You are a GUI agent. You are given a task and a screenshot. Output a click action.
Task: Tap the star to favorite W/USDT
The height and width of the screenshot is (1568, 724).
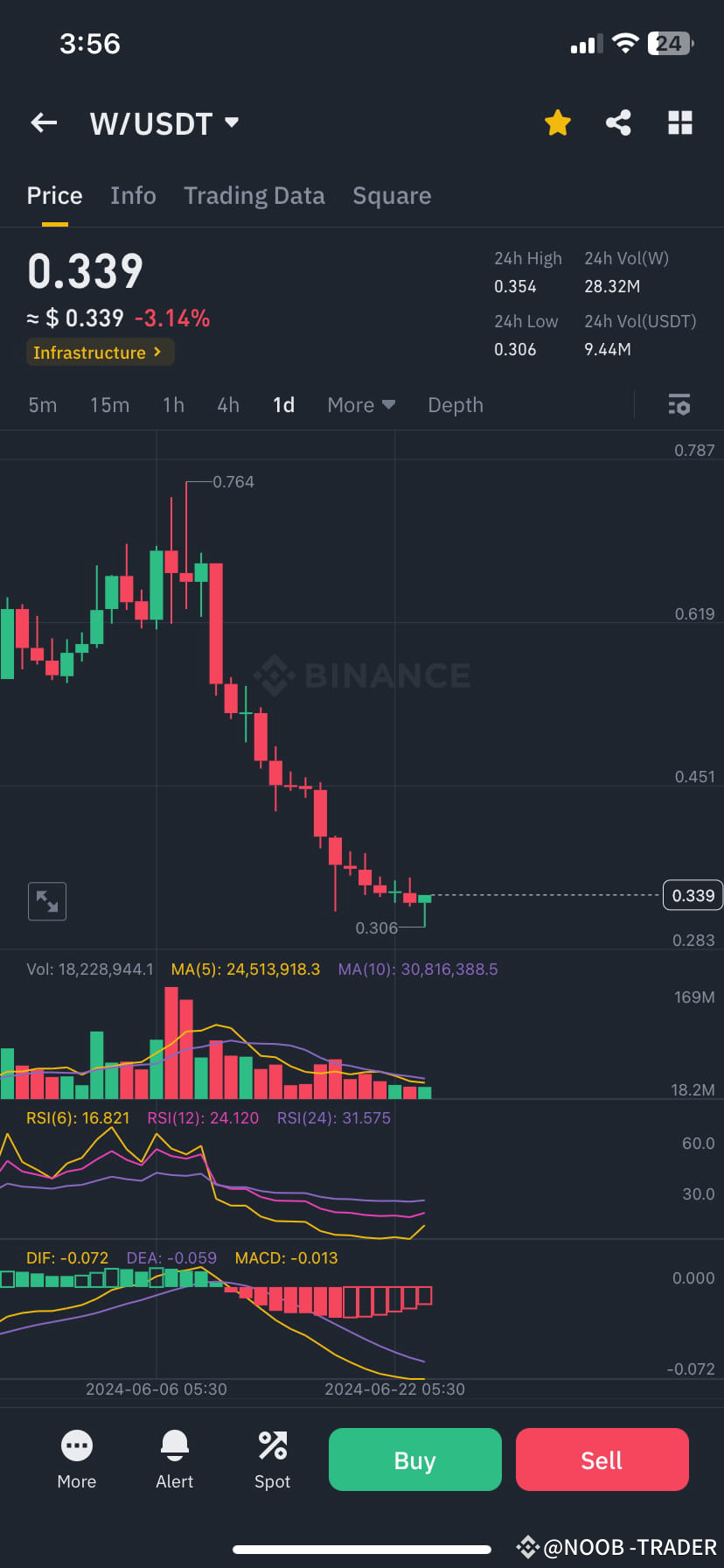557,122
